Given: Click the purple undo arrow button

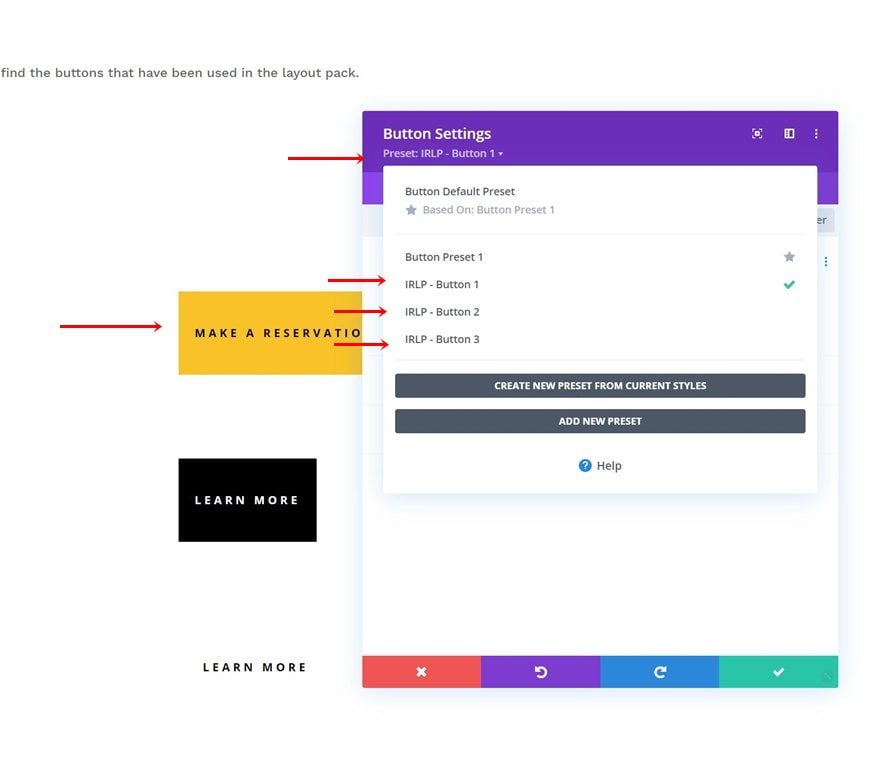Looking at the screenshot, I should pyautogui.click(x=540, y=672).
